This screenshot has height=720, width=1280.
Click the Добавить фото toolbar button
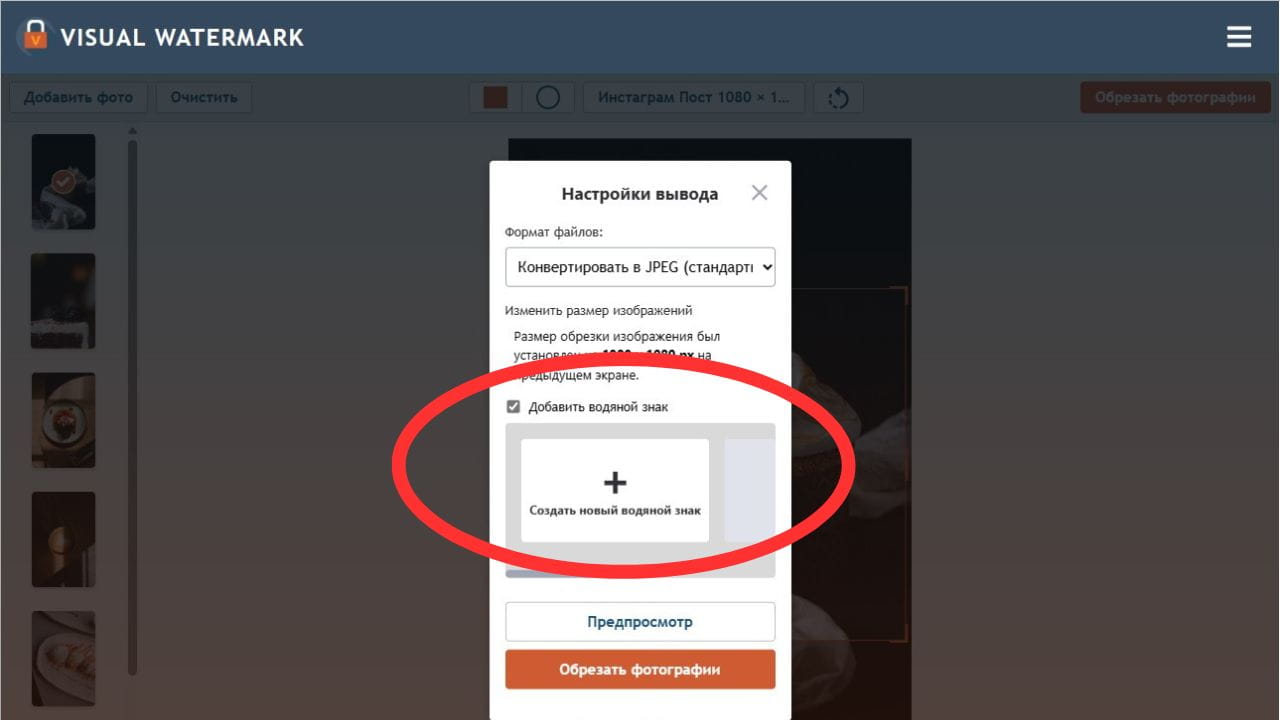pos(78,98)
